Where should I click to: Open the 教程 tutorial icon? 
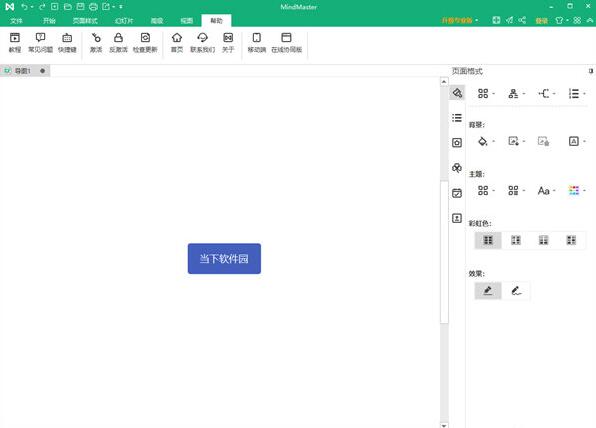15,43
